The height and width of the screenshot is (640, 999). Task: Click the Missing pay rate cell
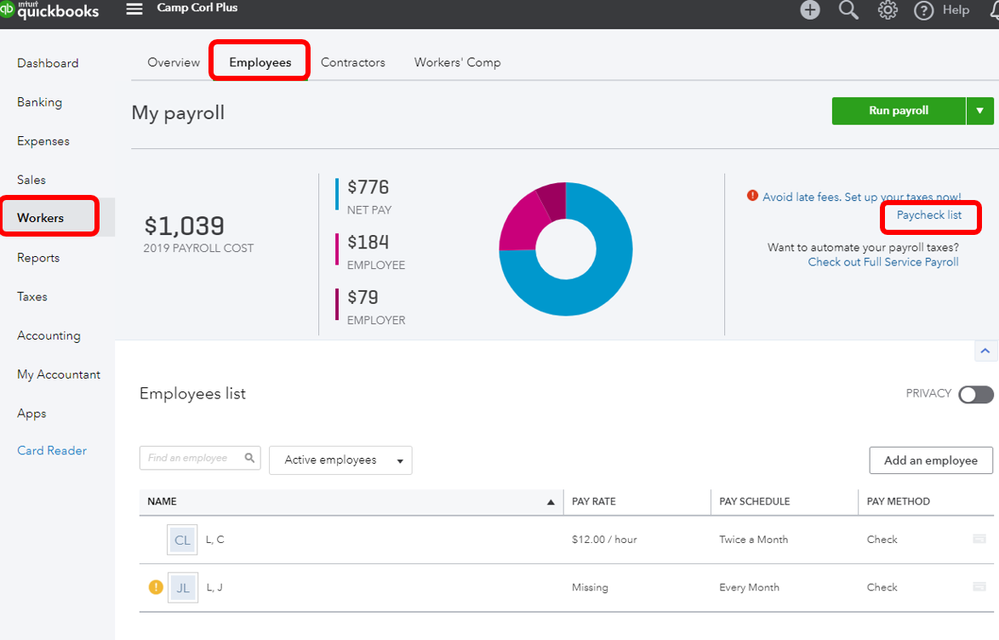click(x=590, y=587)
